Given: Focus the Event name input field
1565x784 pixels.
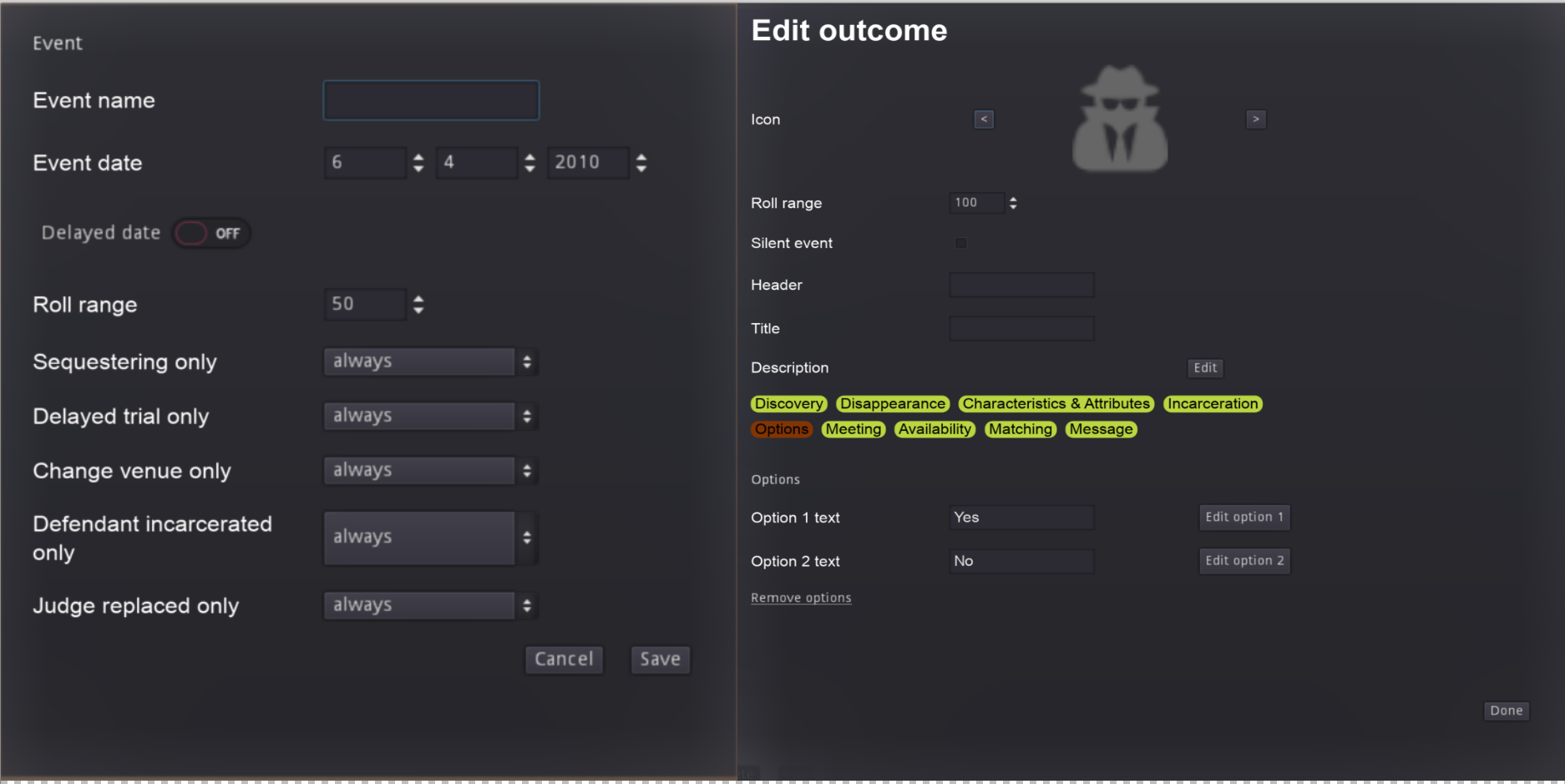Looking at the screenshot, I should click(x=431, y=100).
